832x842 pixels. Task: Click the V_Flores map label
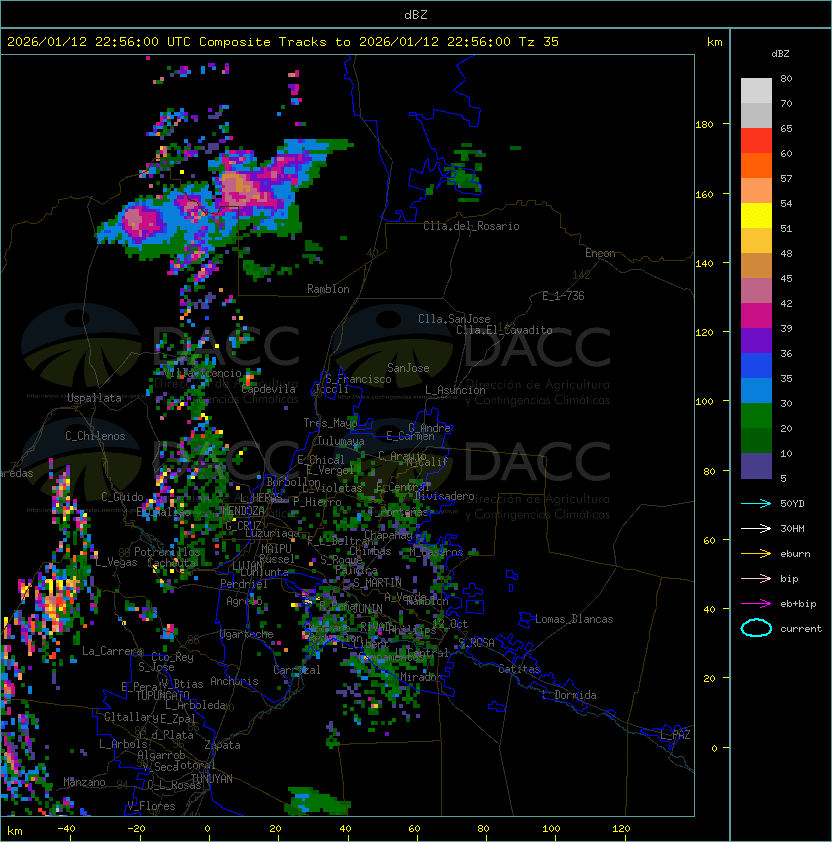pyautogui.click(x=151, y=806)
